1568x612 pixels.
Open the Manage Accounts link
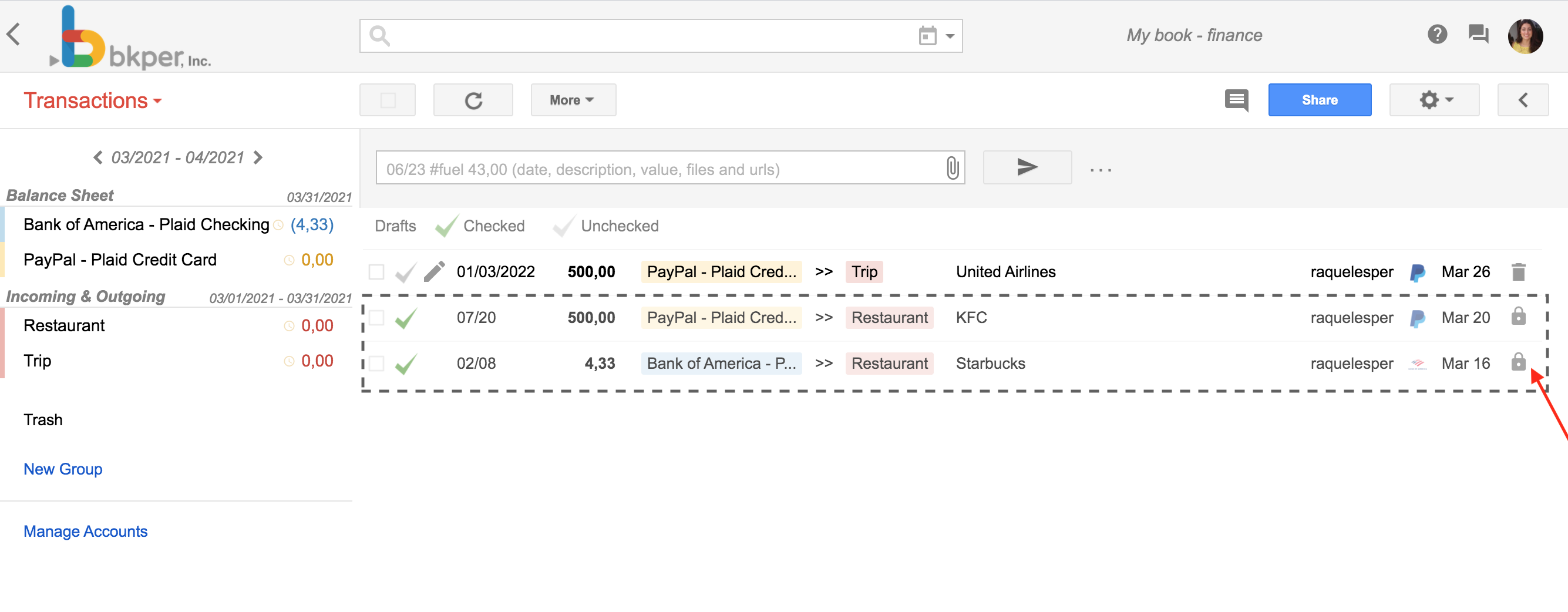85,531
